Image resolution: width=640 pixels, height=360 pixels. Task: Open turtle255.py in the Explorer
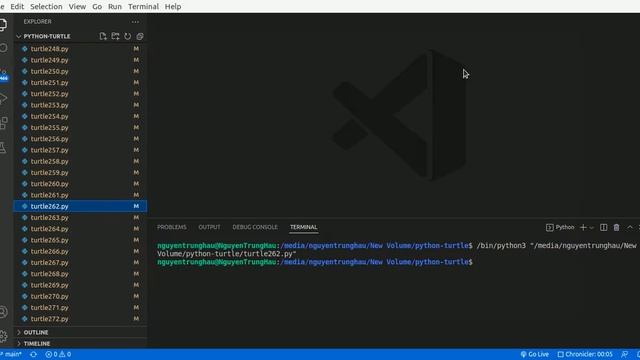click(x=81, y=128)
